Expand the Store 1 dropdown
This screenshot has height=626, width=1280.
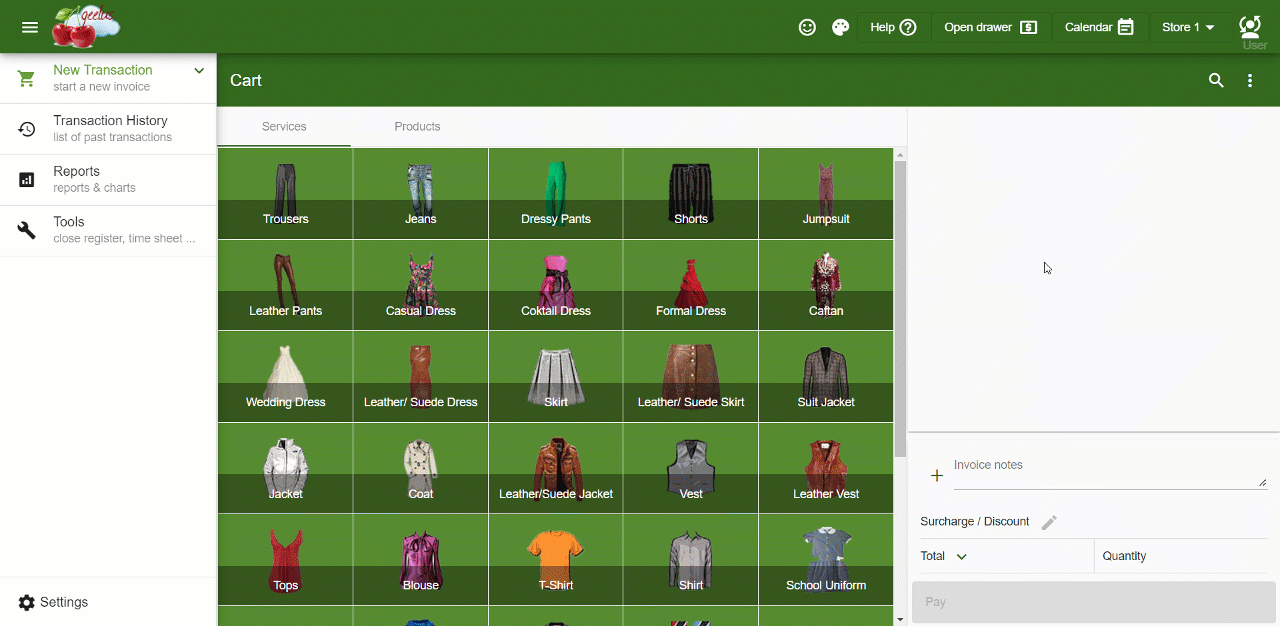click(x=1188, y=27)
